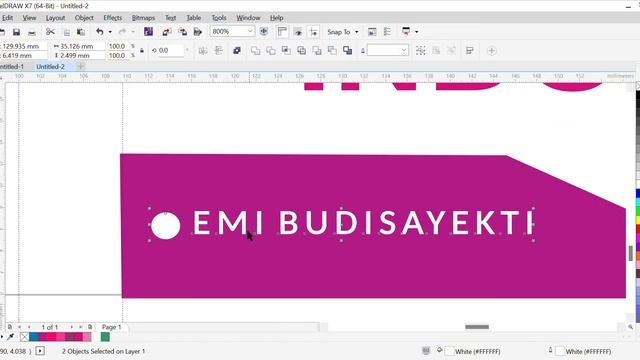Open the Text menu
This screenshot has width=640, height=360.
click(x=170, y=18)
